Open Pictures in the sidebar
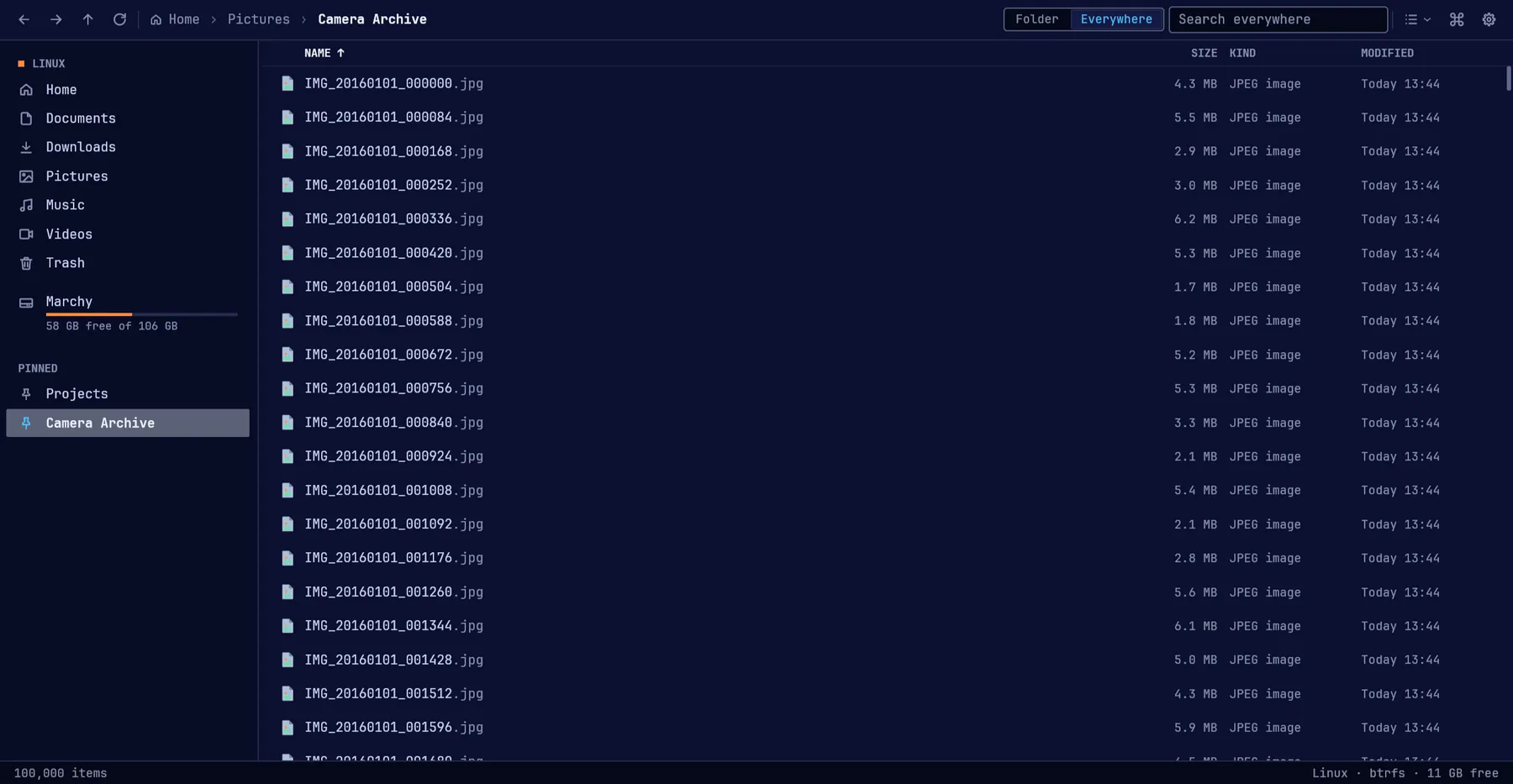The height and width of the screenshot is (784, 1513). click(x=128, y=176)
